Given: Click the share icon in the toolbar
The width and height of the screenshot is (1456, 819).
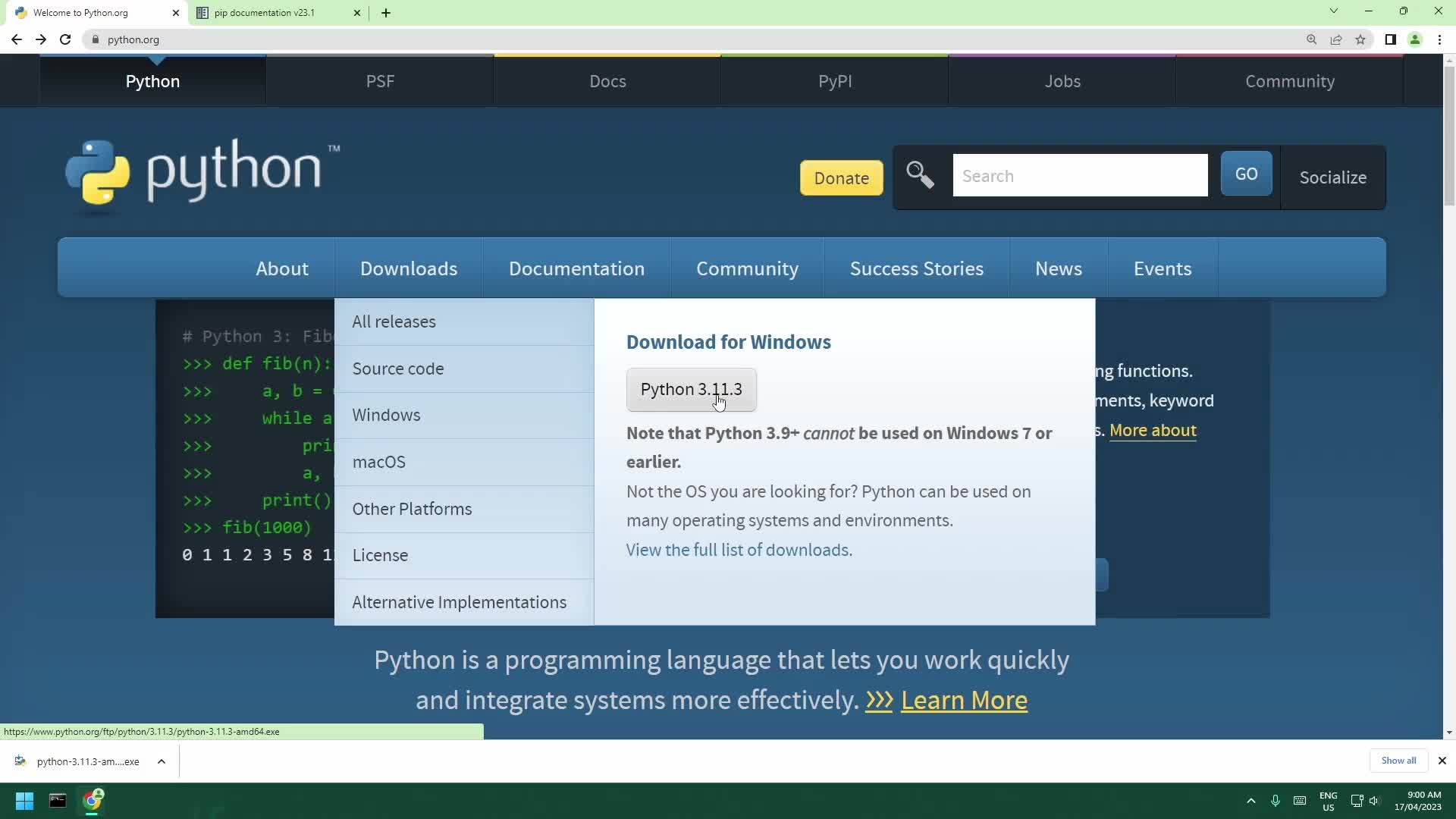Looking at the screenshot, I should click(1336, 39).
